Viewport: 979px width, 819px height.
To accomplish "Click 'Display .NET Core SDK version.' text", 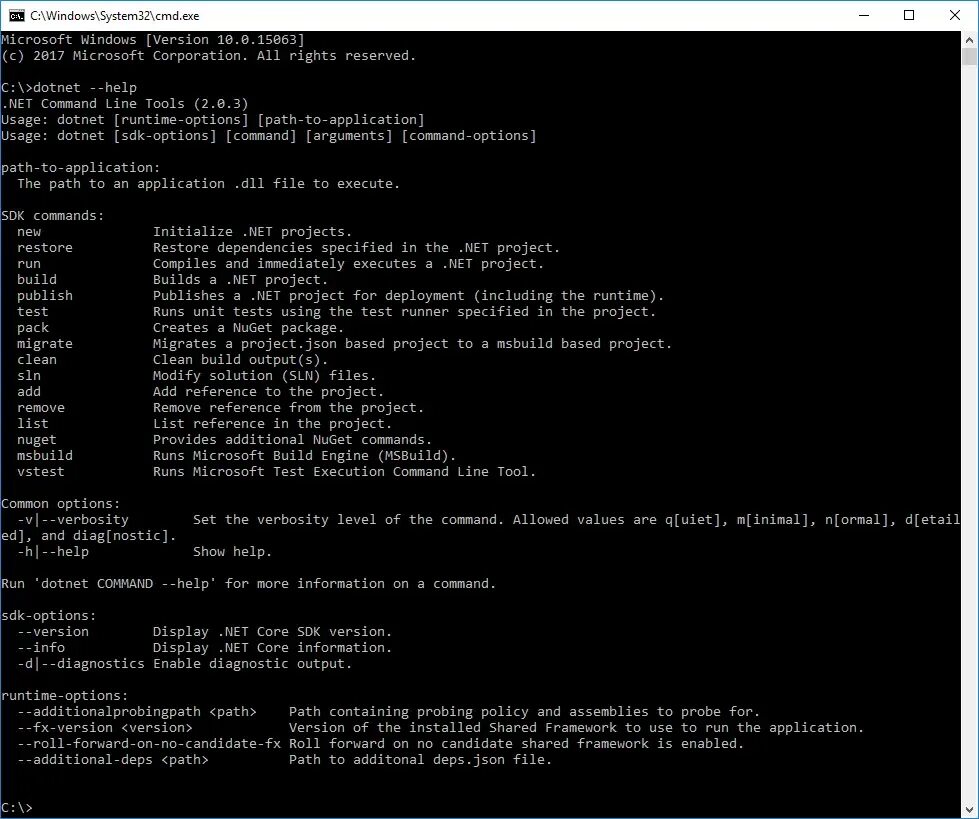I will click(272, 632).
